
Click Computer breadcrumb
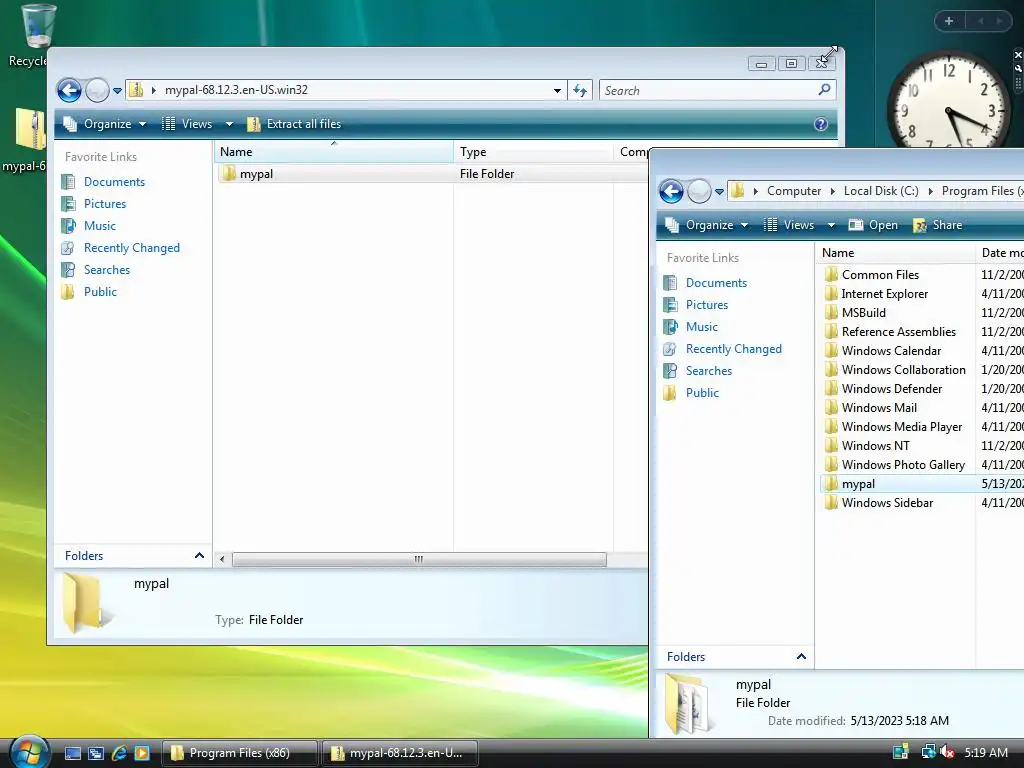pyautogui.click(x=793, y=191)
